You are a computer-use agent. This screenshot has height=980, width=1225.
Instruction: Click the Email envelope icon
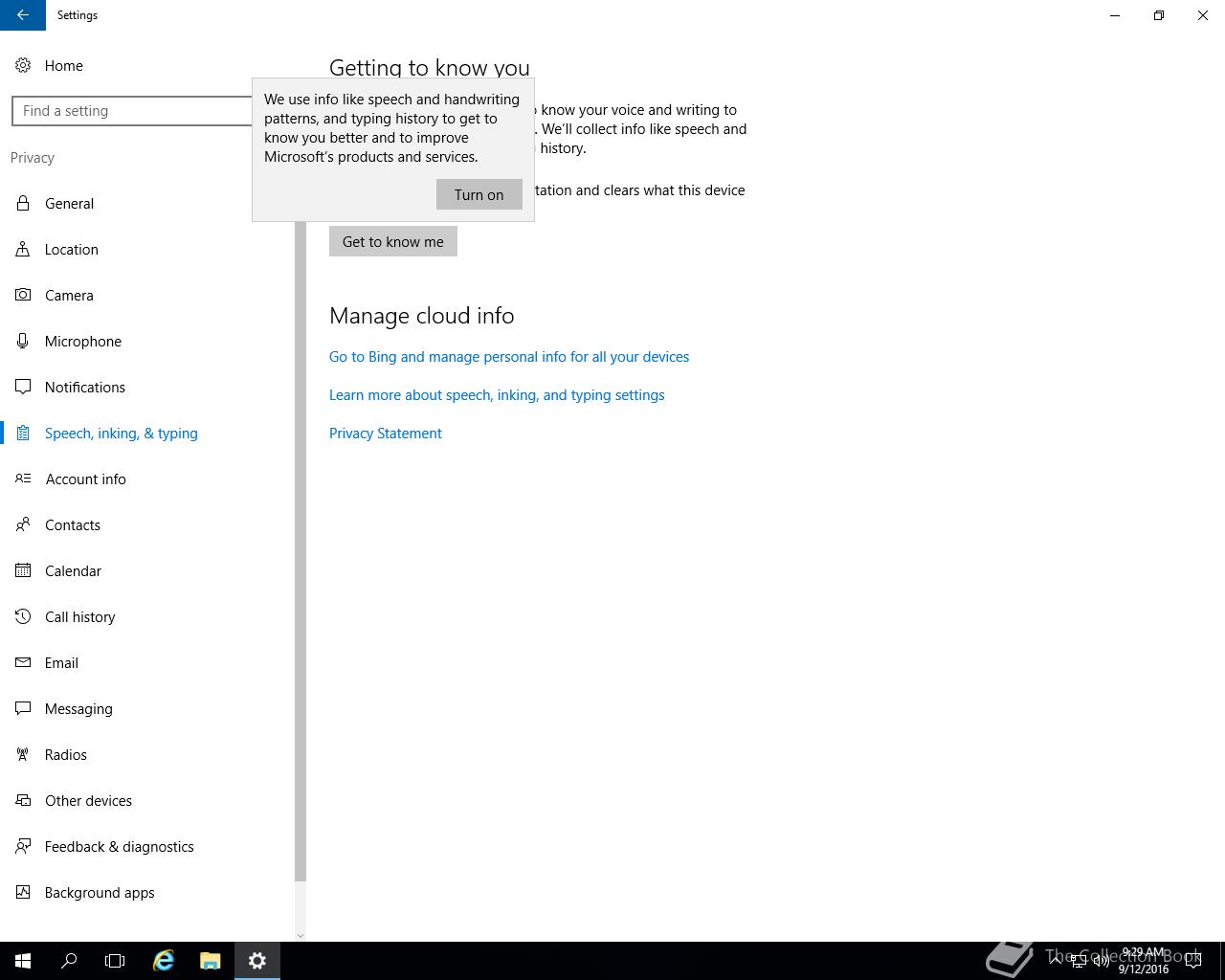coord(23,663)
